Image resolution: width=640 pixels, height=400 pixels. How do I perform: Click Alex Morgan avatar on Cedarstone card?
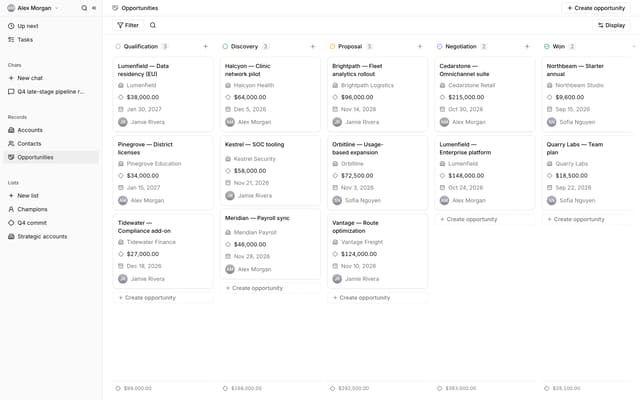click(x=444, y=122)
